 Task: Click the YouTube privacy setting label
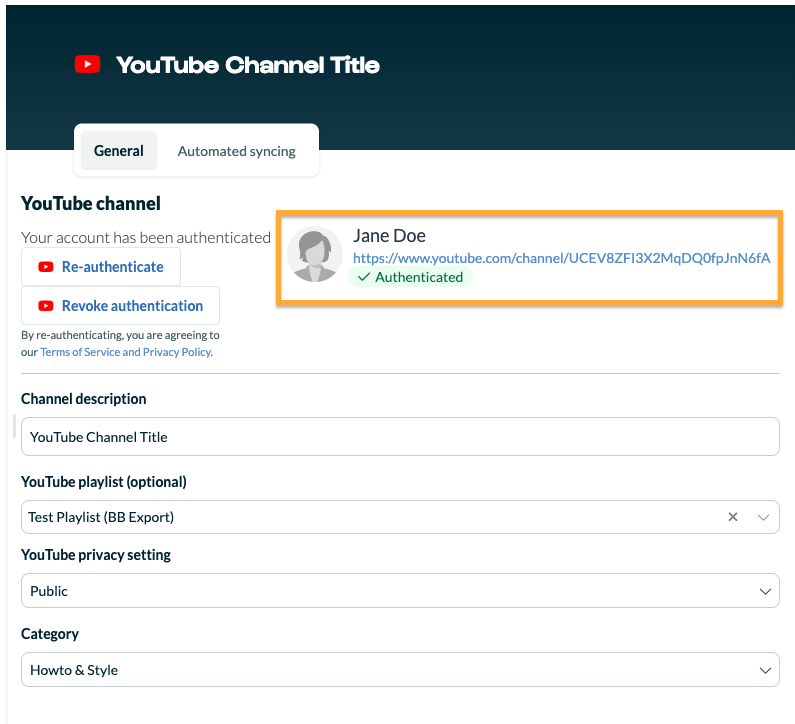pyautogui.click(x=96, y=555)
